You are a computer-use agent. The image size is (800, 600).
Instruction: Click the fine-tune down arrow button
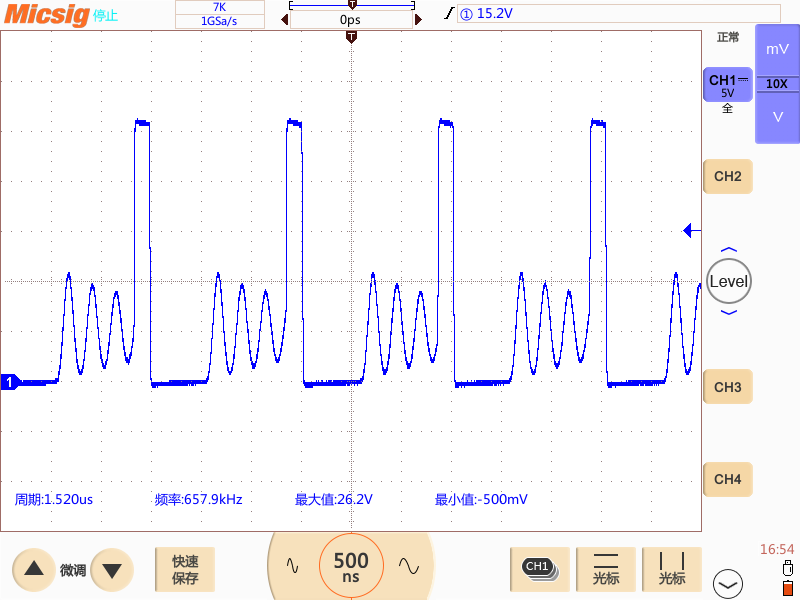[x=112, y=569]
